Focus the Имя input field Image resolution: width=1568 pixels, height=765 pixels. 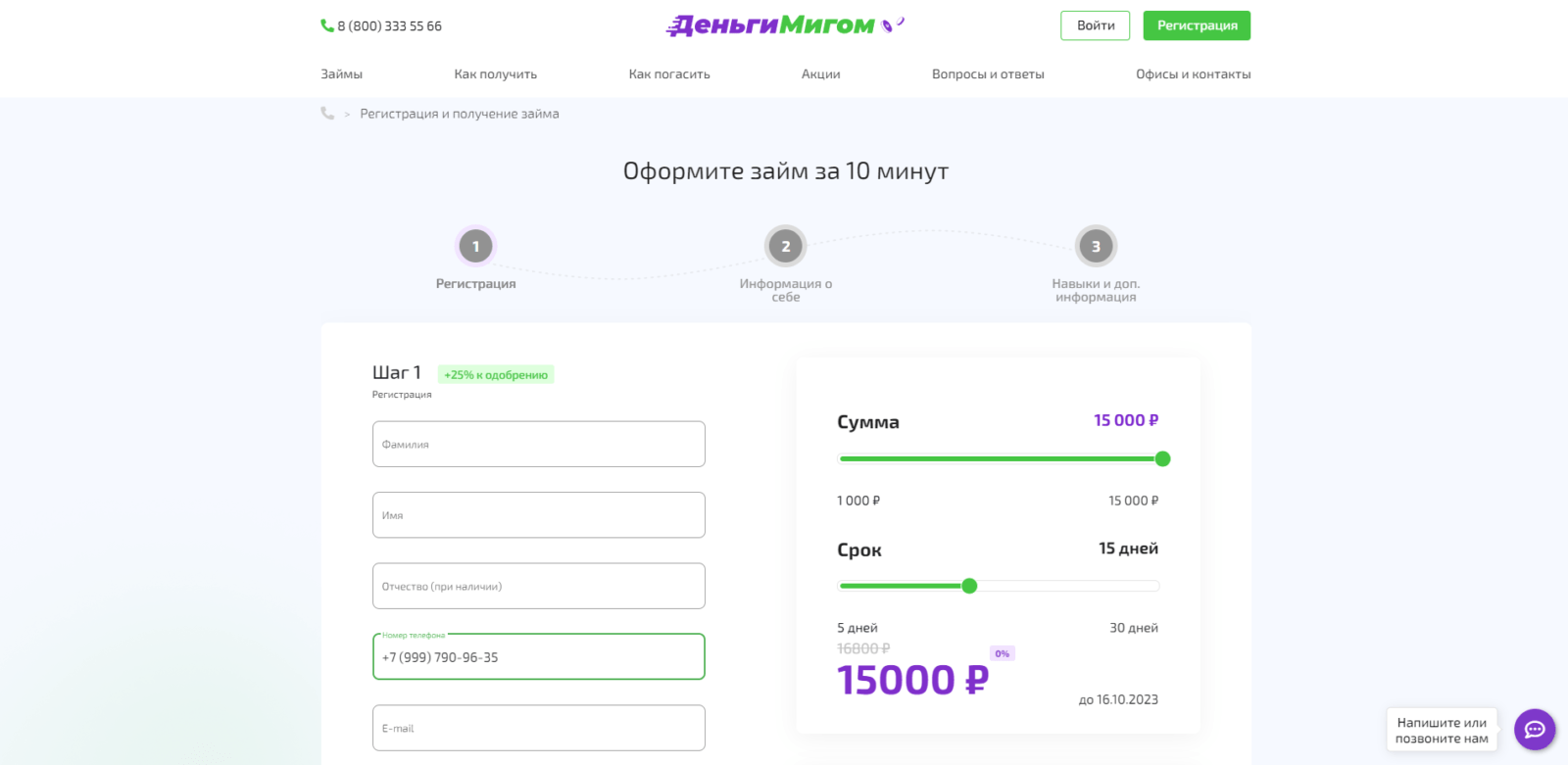pos(539,515)
